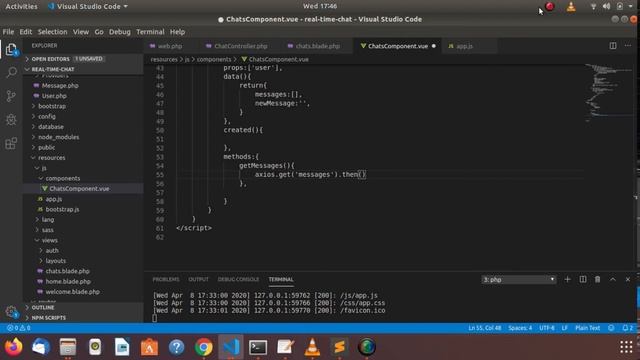Open the Debug menu

pyautogui.click(x=120, y=32)
